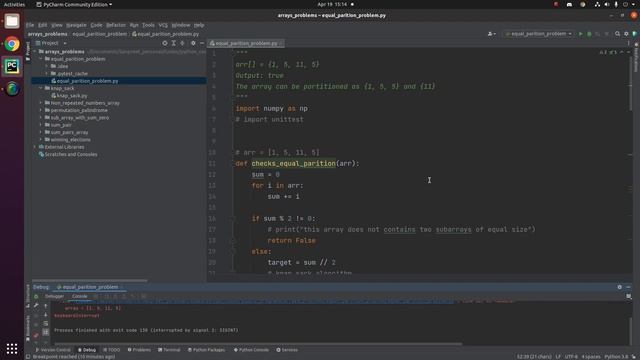640x360 pixels.
Task: Click the user account icon in toolbar
Action: point(491,34)
